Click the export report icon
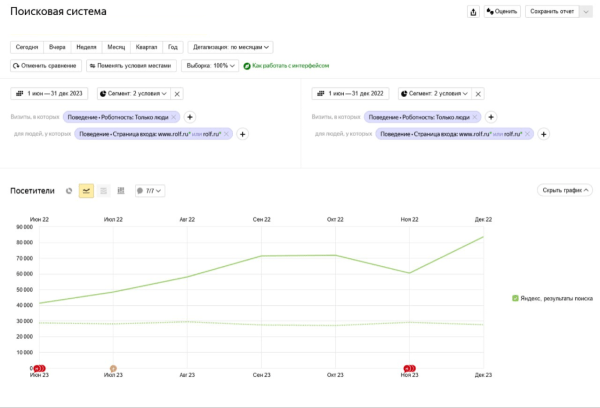 click(x=473, y=12)
